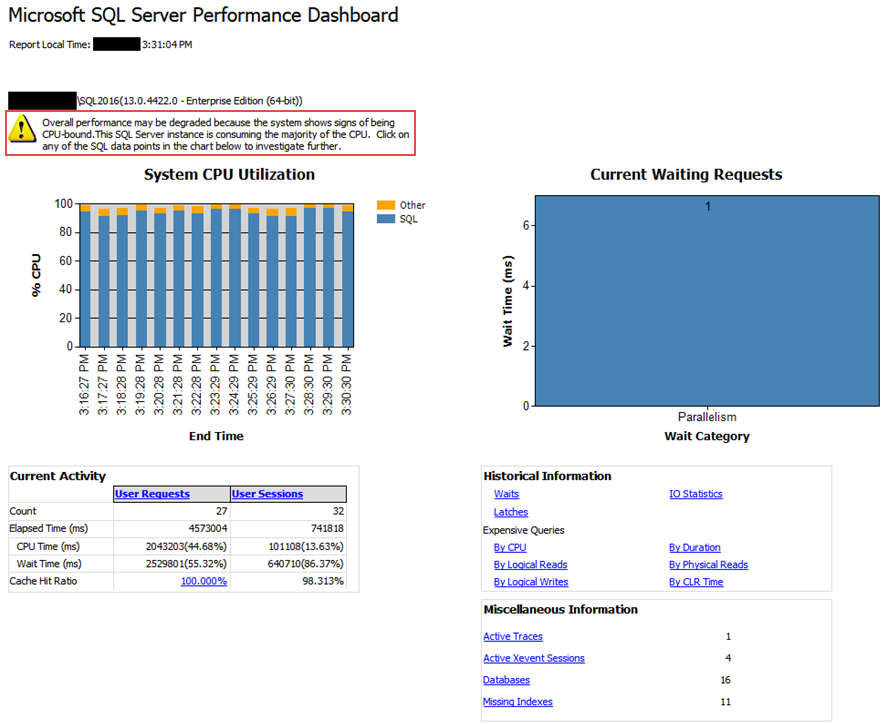This screenshot has width=884, height=724.
Task: Click the sessions cache hit ratio 98.313%
Action: click(323, 581)
